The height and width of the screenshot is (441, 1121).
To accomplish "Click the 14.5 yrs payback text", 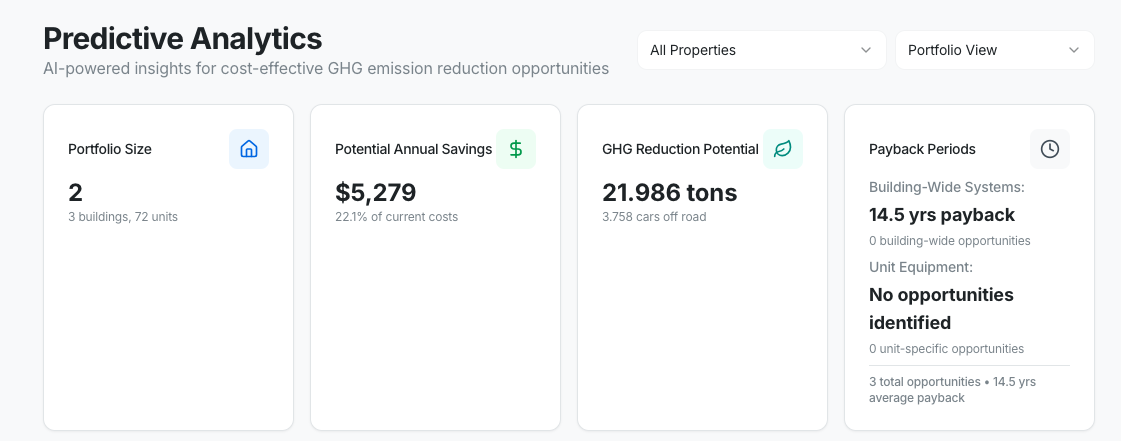I will tap(942, 214).
